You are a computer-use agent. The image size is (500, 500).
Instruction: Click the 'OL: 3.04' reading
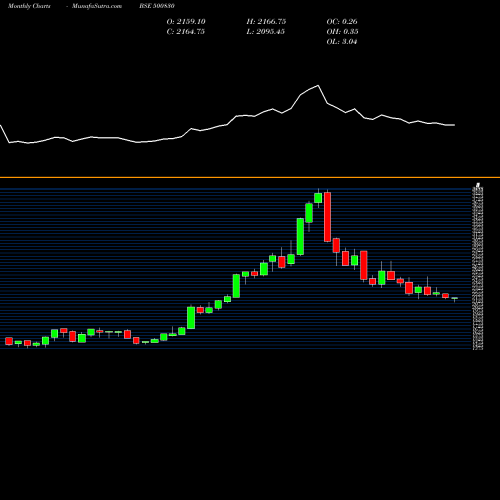click(342, 42)
